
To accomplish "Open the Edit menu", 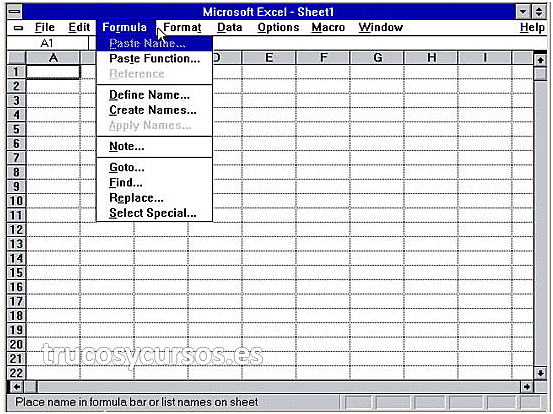I will tap(79, 28).
